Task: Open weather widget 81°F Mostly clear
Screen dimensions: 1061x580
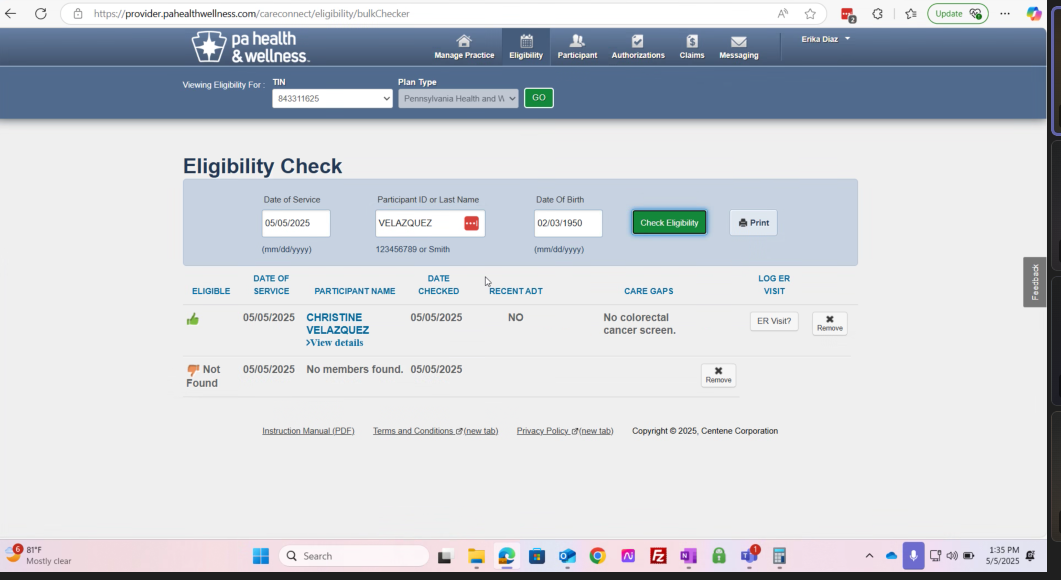Action: coord(39,555)
